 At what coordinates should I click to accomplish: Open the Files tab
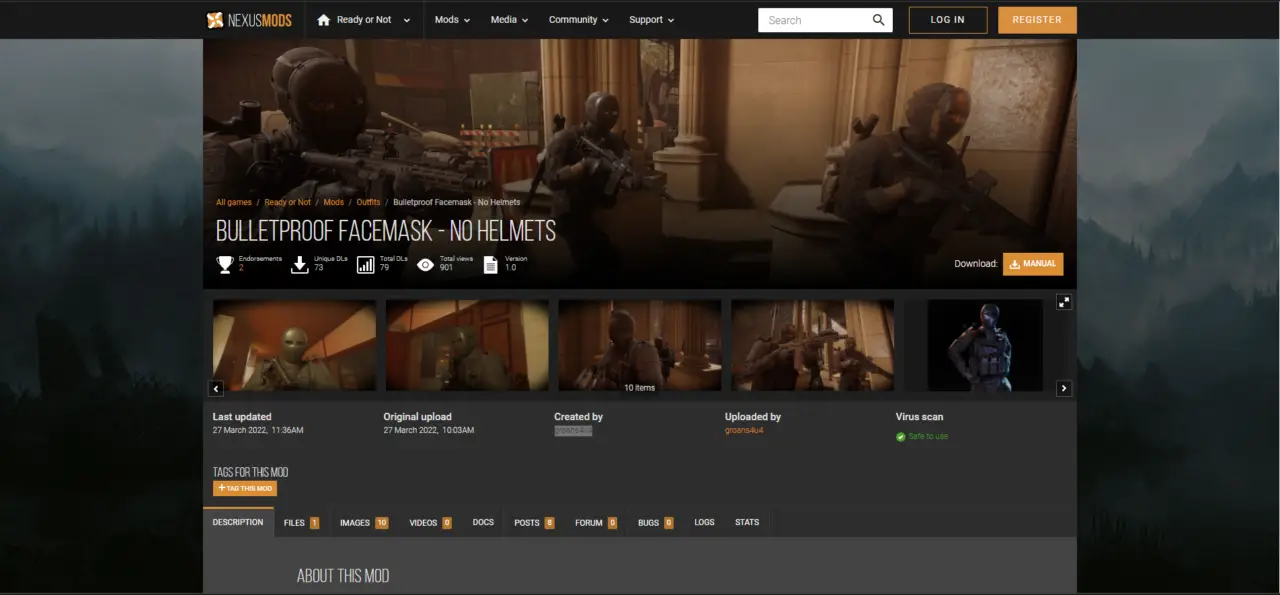point(301,522)
